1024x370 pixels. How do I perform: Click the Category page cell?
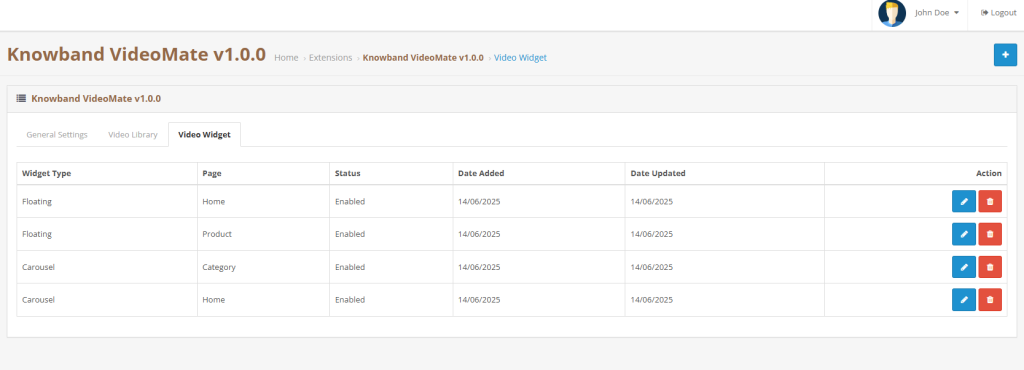pyautogui.click(x=219, y=267)
